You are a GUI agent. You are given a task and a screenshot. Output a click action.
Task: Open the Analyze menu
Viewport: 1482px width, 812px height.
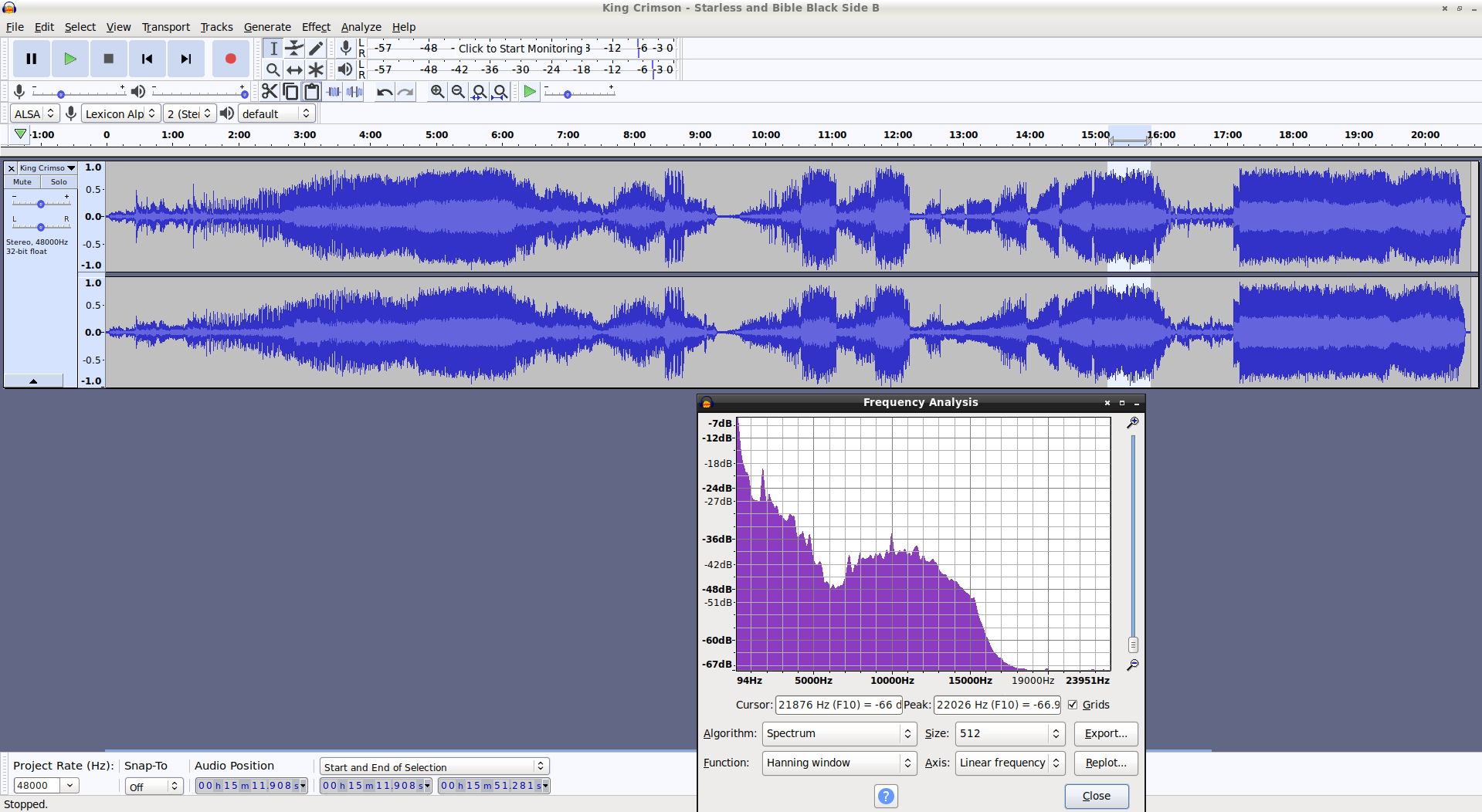(x=361, y=27)
